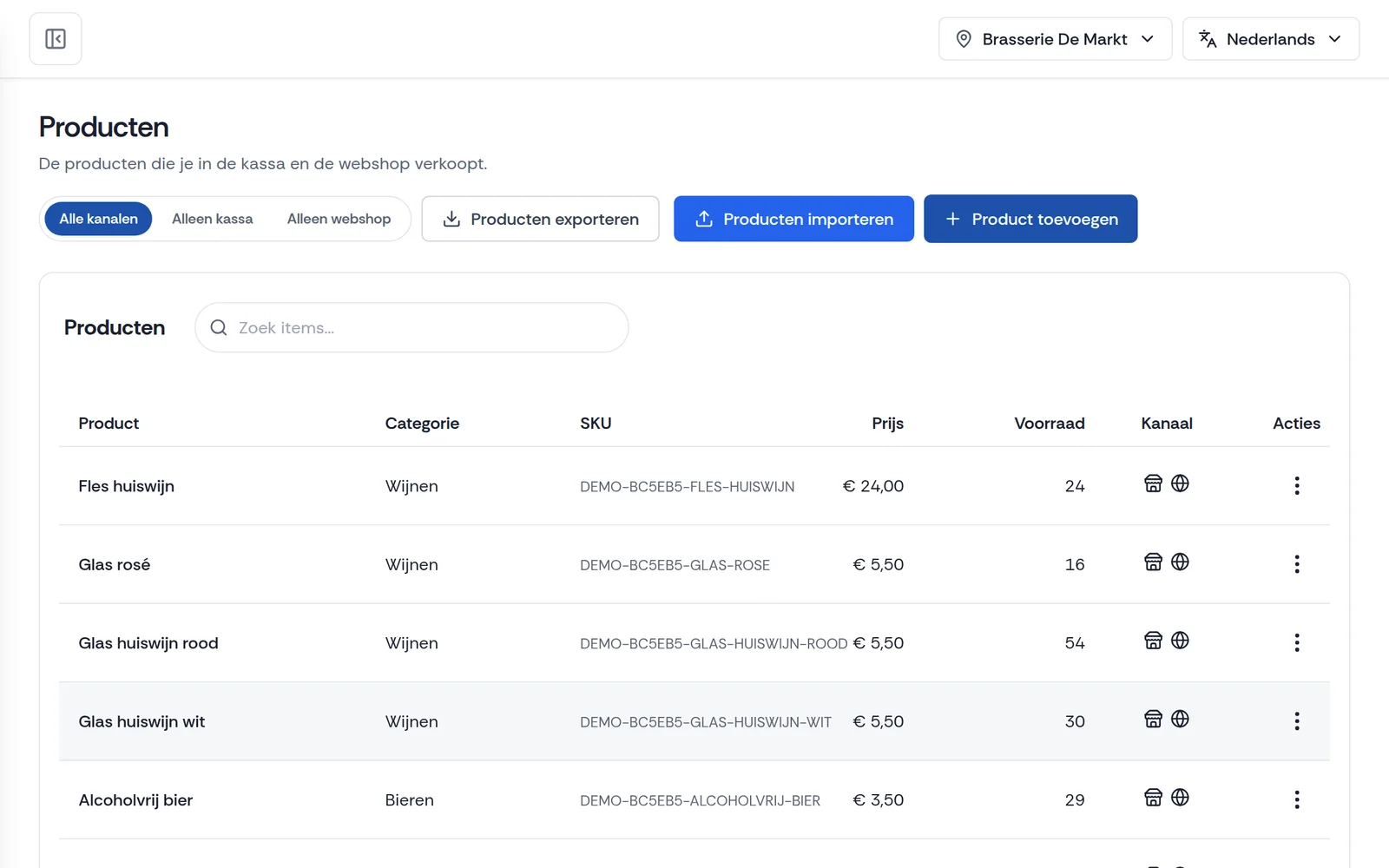Click stock value 54
The image size is (1389, 868).
1075,643
